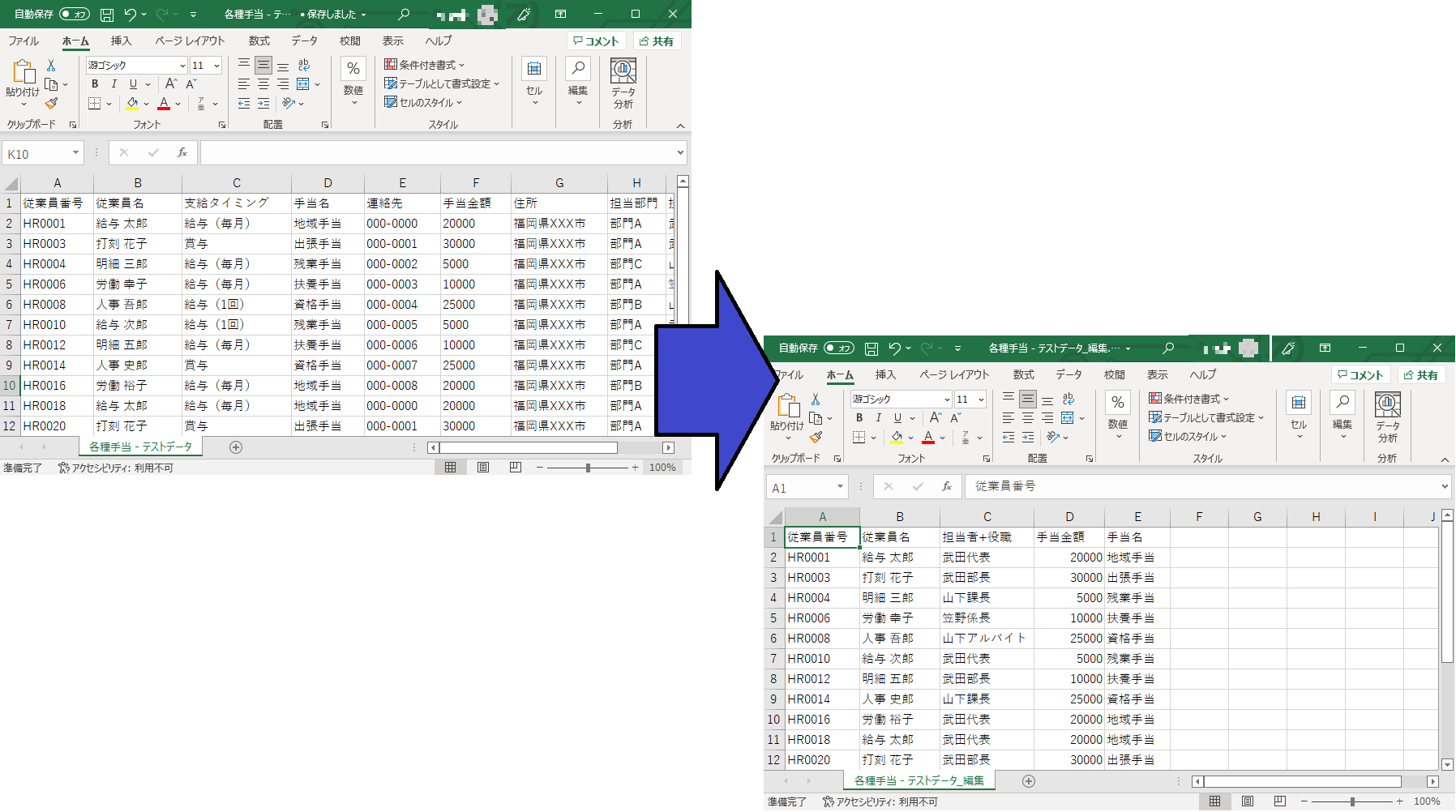Click the Cut scissors icon in the テストデータ_編集 window

point(816,400)
